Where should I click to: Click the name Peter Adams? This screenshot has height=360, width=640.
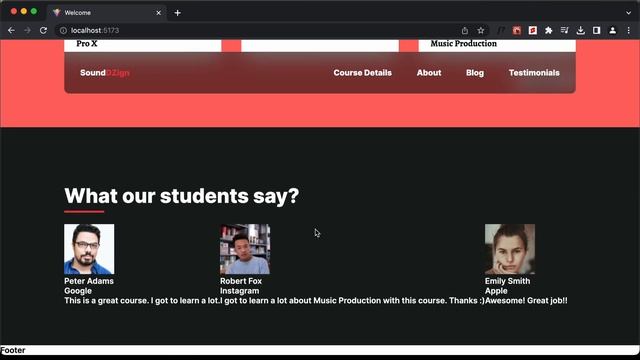89,281
